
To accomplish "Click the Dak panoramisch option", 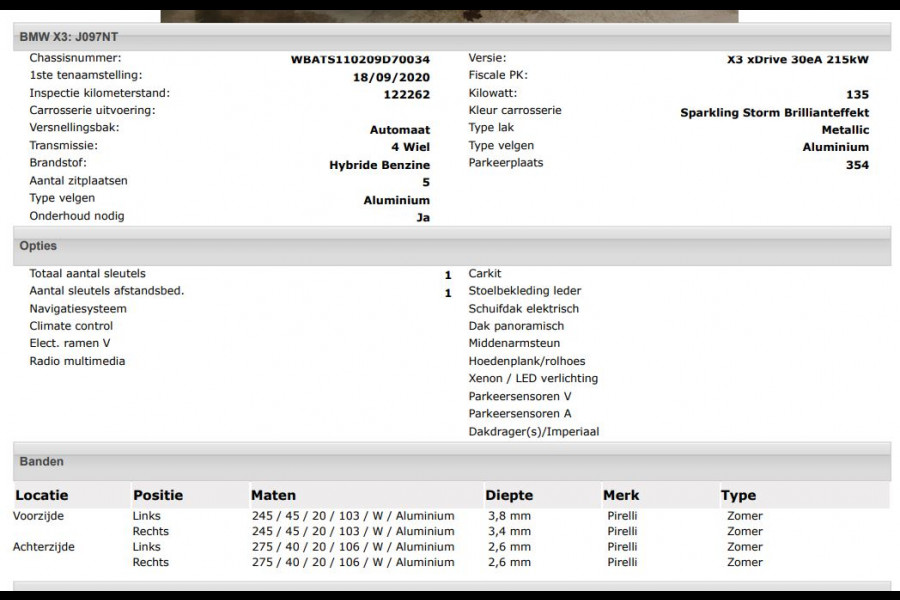I will [x=516, y=326].
